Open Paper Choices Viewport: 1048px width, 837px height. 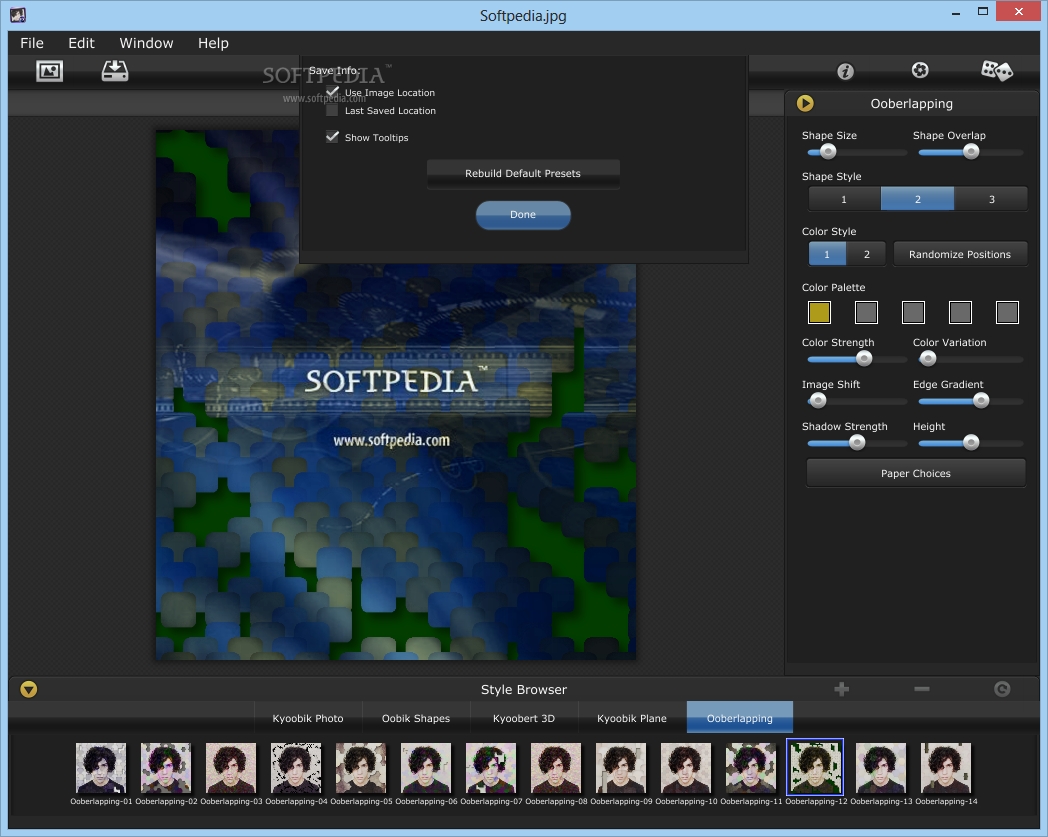point(916,473)
